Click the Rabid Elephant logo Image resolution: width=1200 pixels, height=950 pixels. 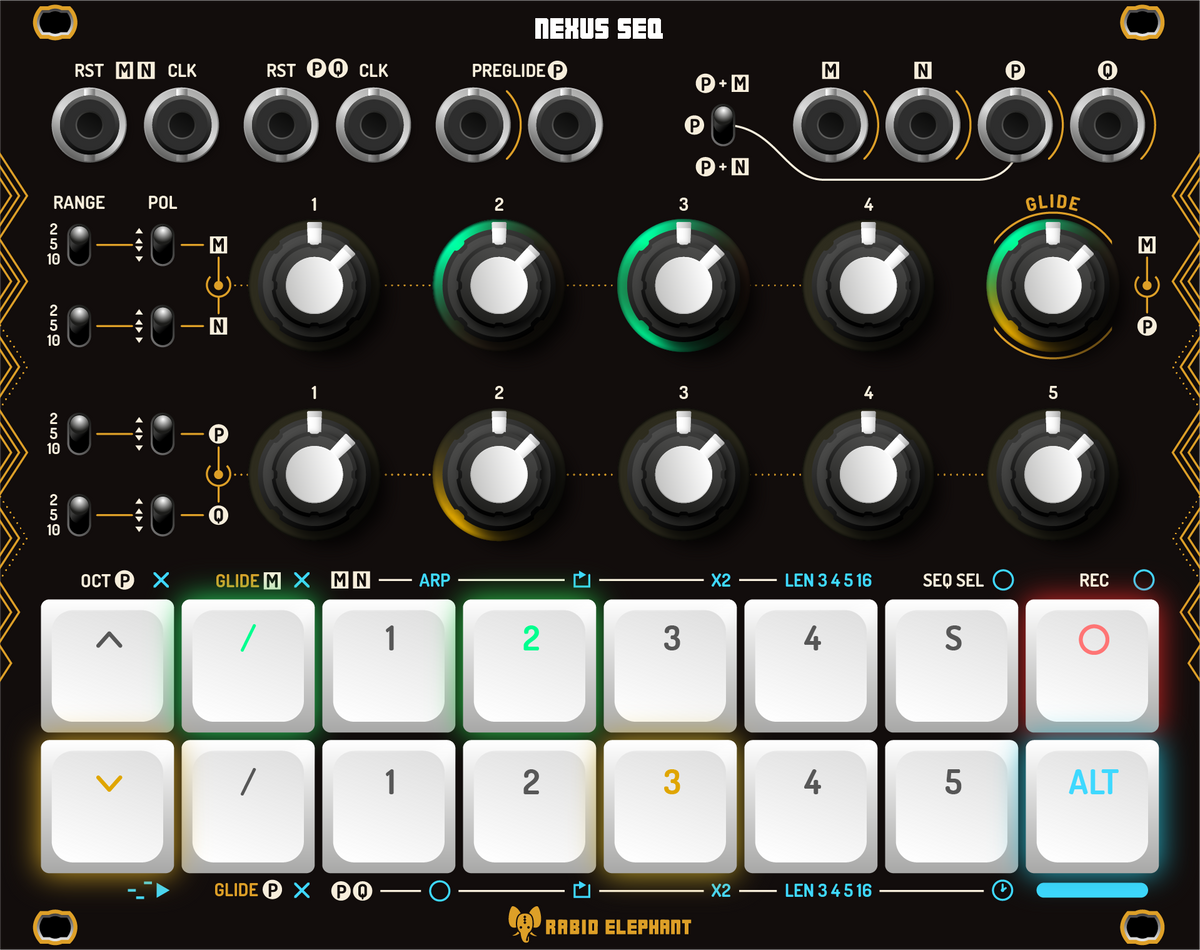coord(600,926)
